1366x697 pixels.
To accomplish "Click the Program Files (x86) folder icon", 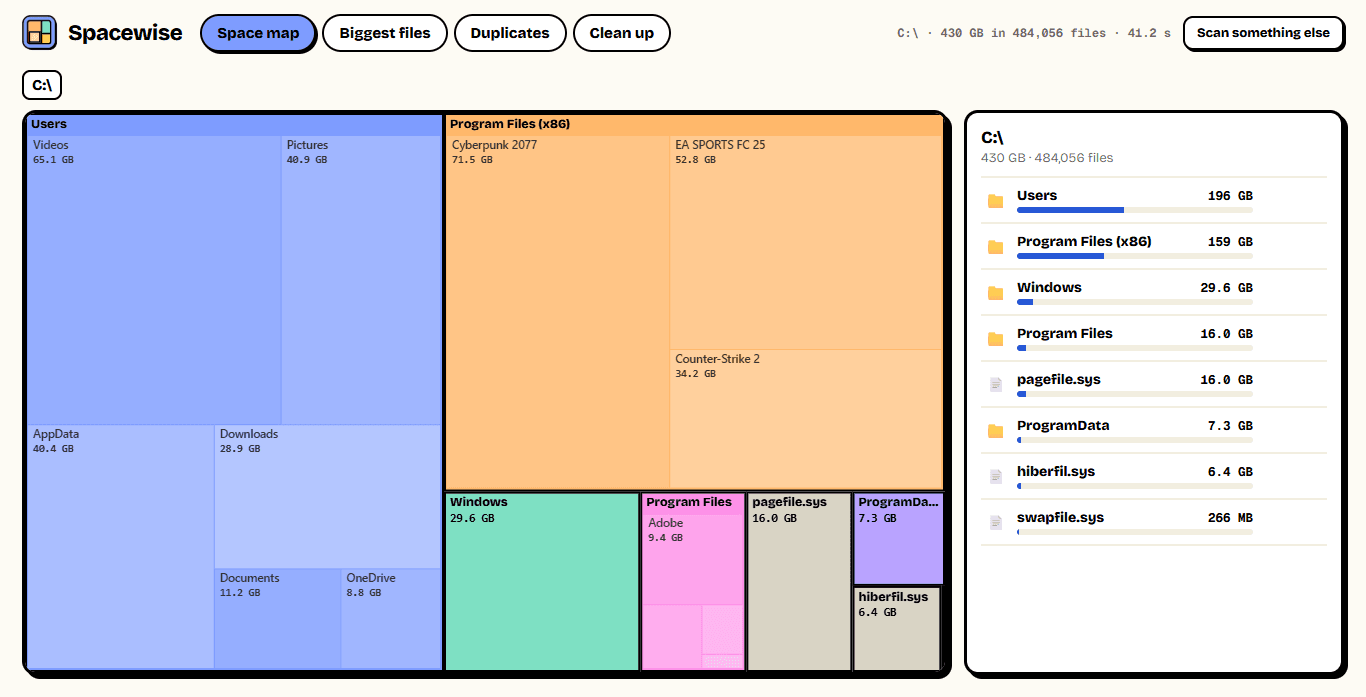I will 995,247.
